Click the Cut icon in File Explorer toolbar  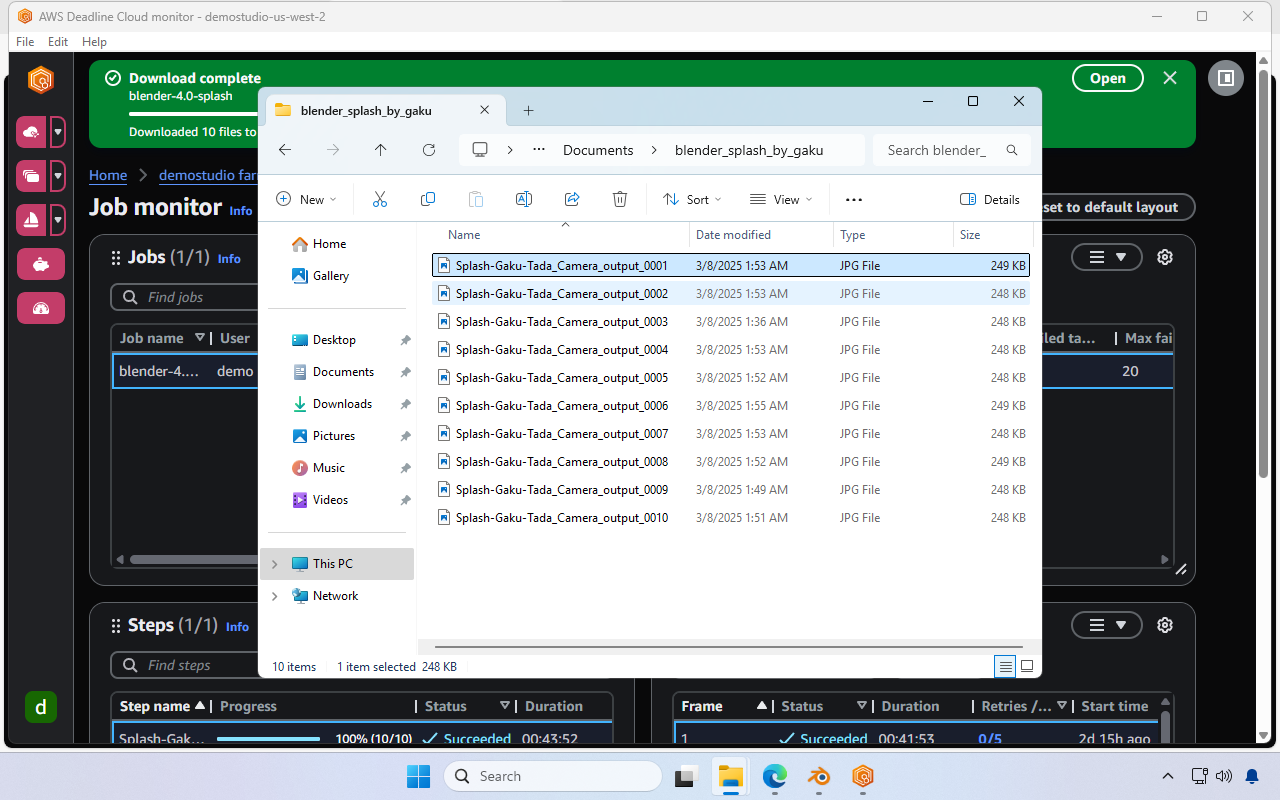(x=380, y=199)
